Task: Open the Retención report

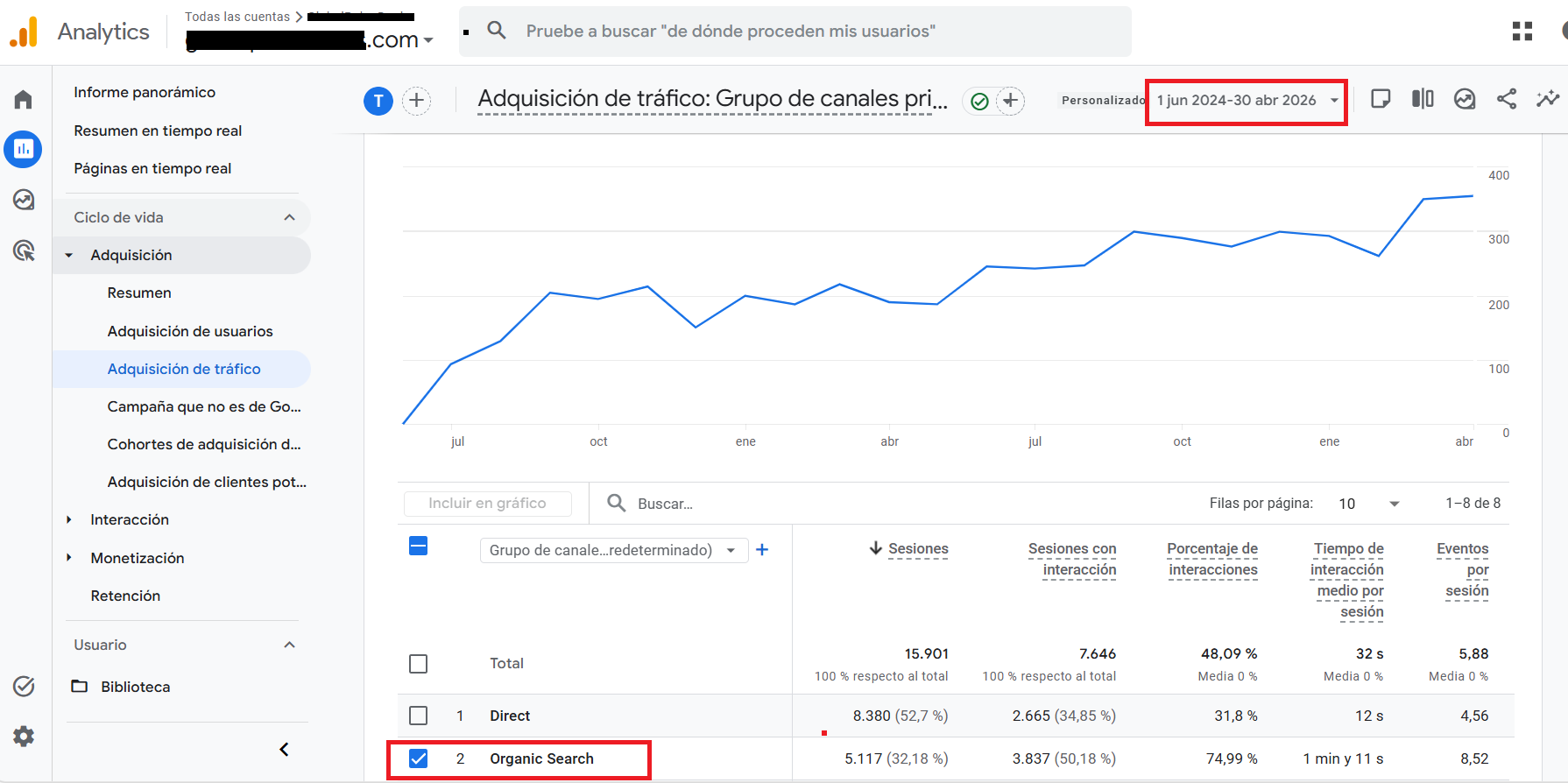Action: pos(125,596)
